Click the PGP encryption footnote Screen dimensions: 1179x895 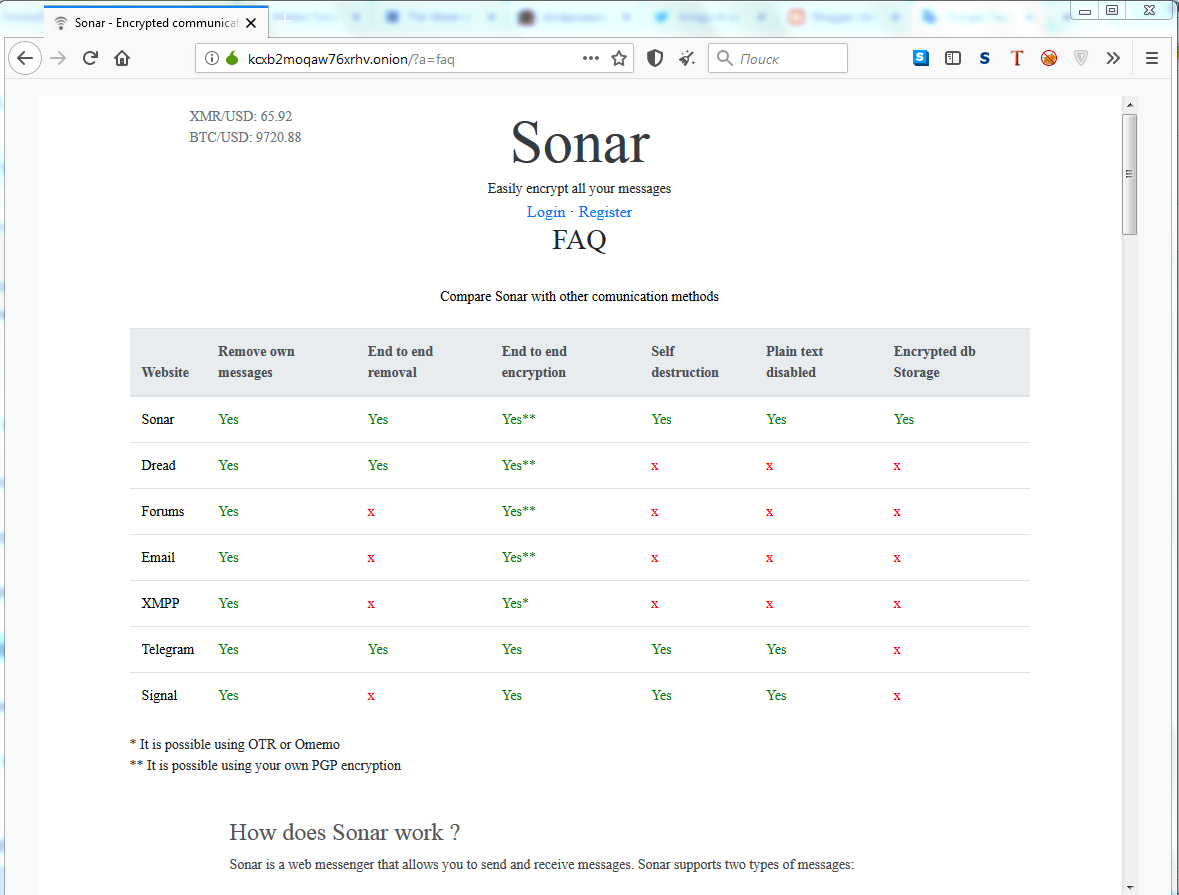point(265,766)
